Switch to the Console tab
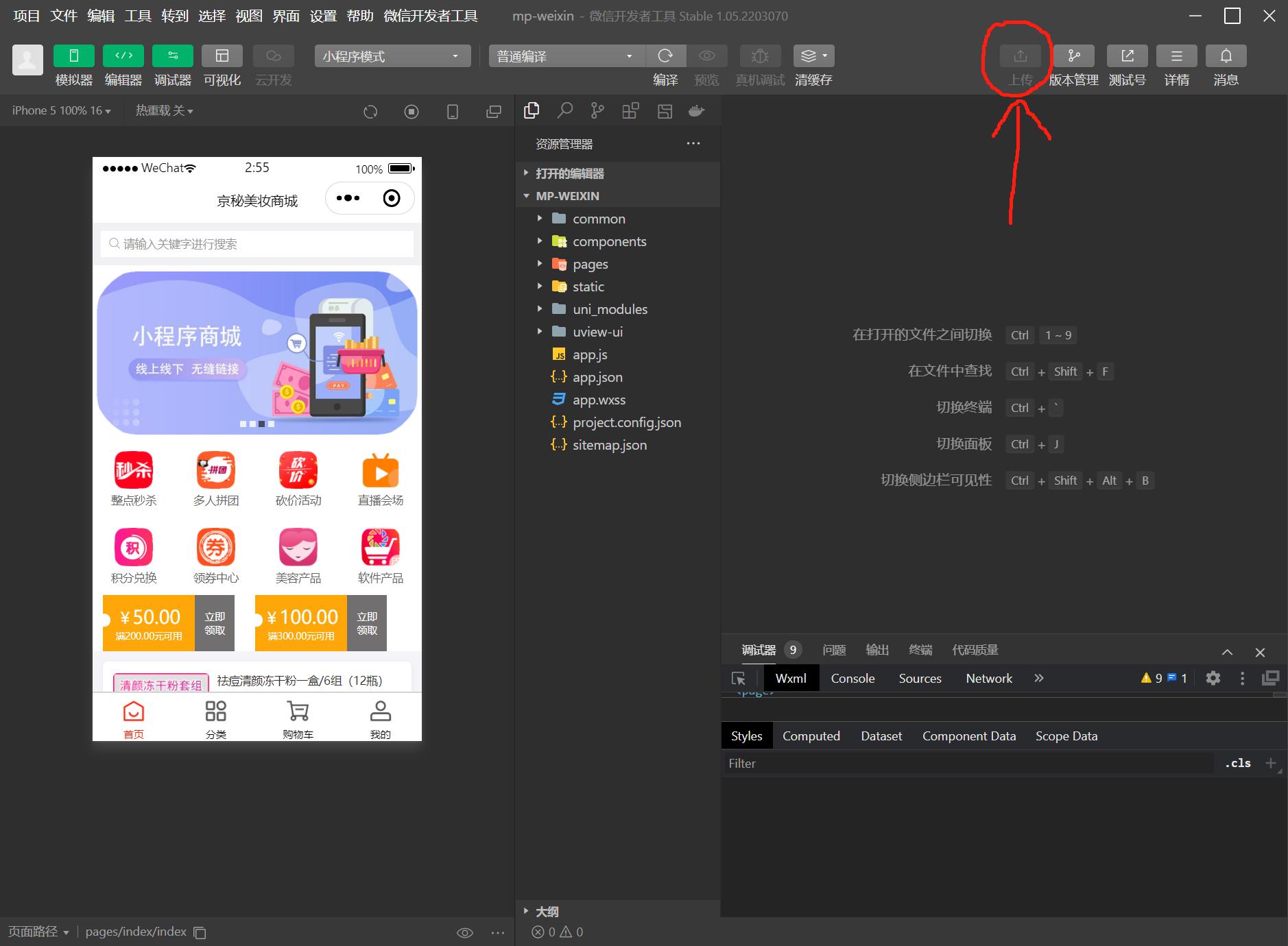 852,678
